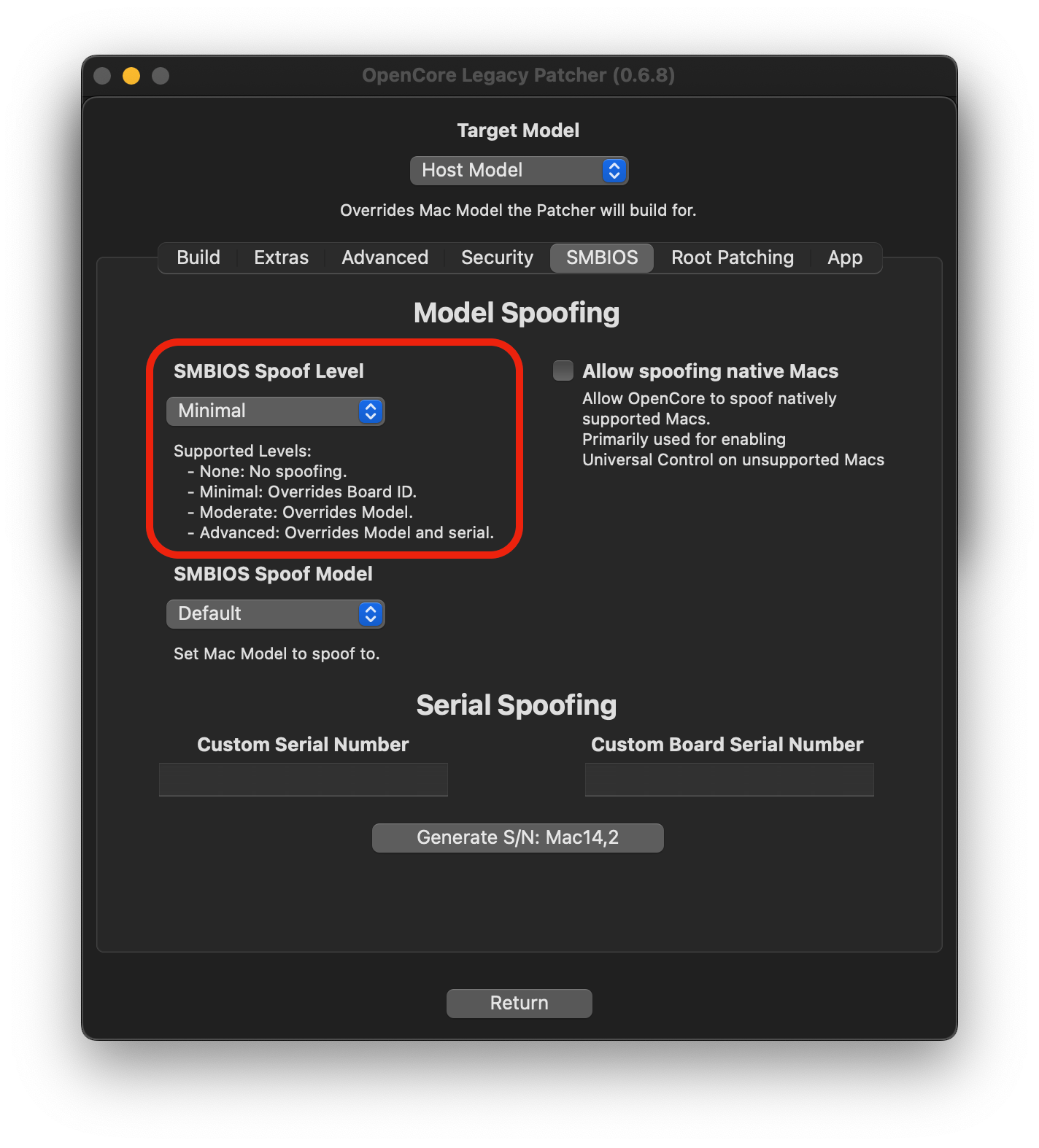Image resolution: width=1039 pixels, height=1148 pixels.
Task: Click the SMBIOS tab
Action: tap(602, 258)
